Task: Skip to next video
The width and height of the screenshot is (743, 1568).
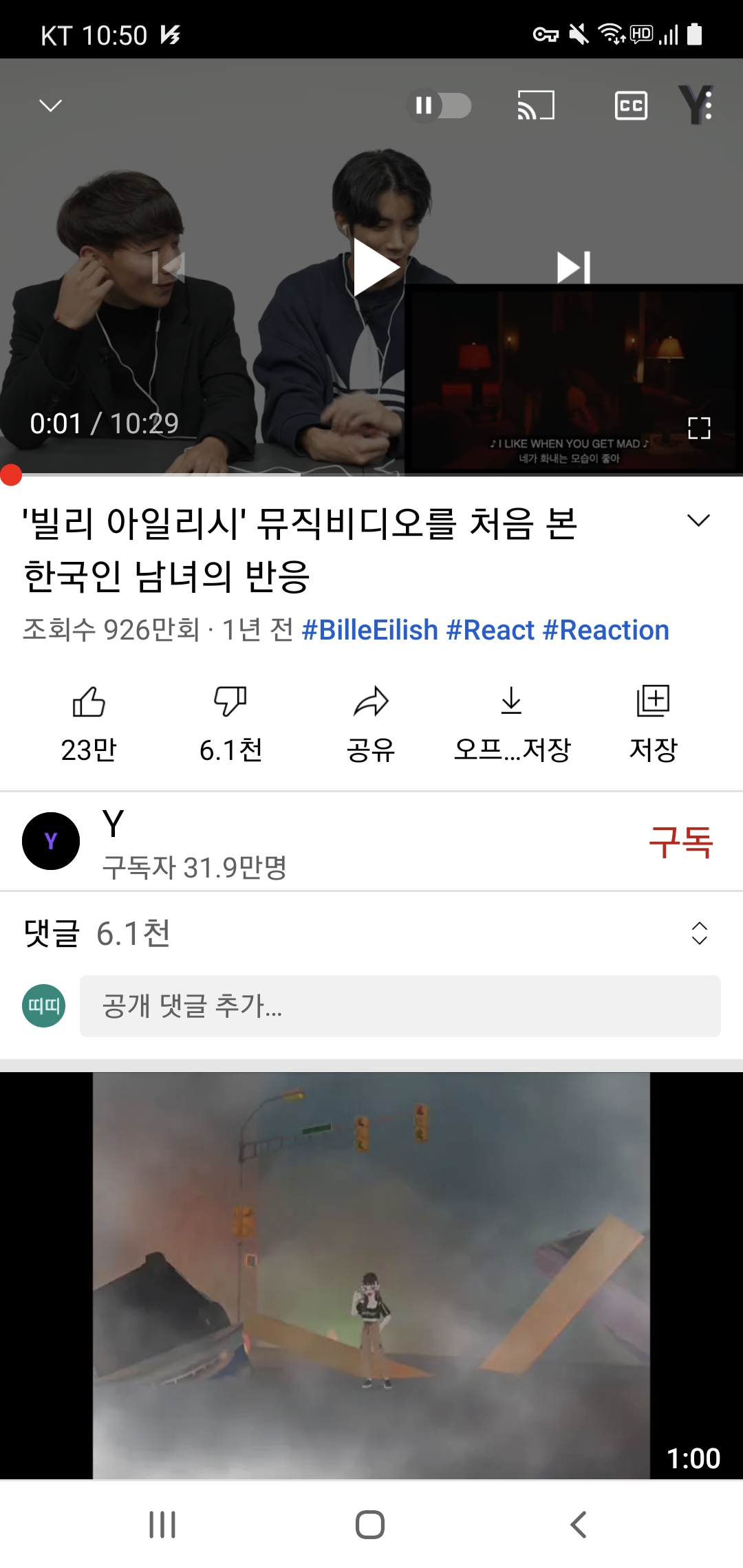Action: (574, 268)
